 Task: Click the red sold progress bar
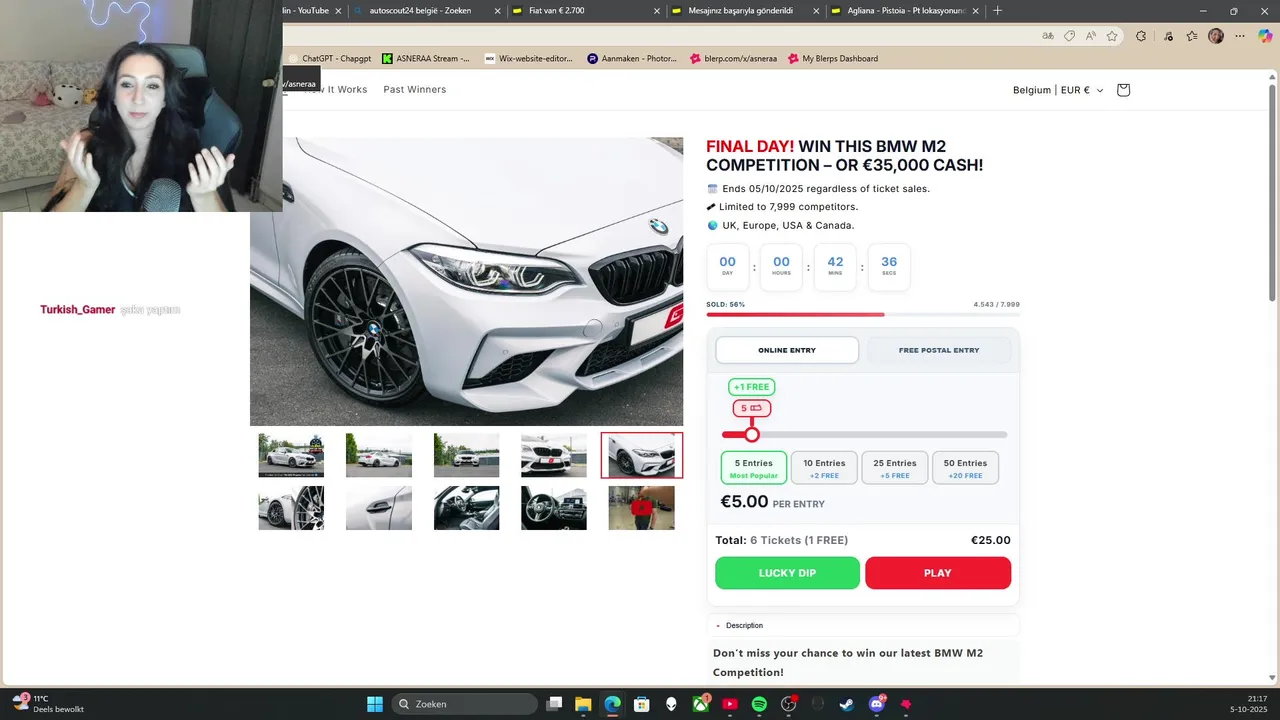click(795, 314)
